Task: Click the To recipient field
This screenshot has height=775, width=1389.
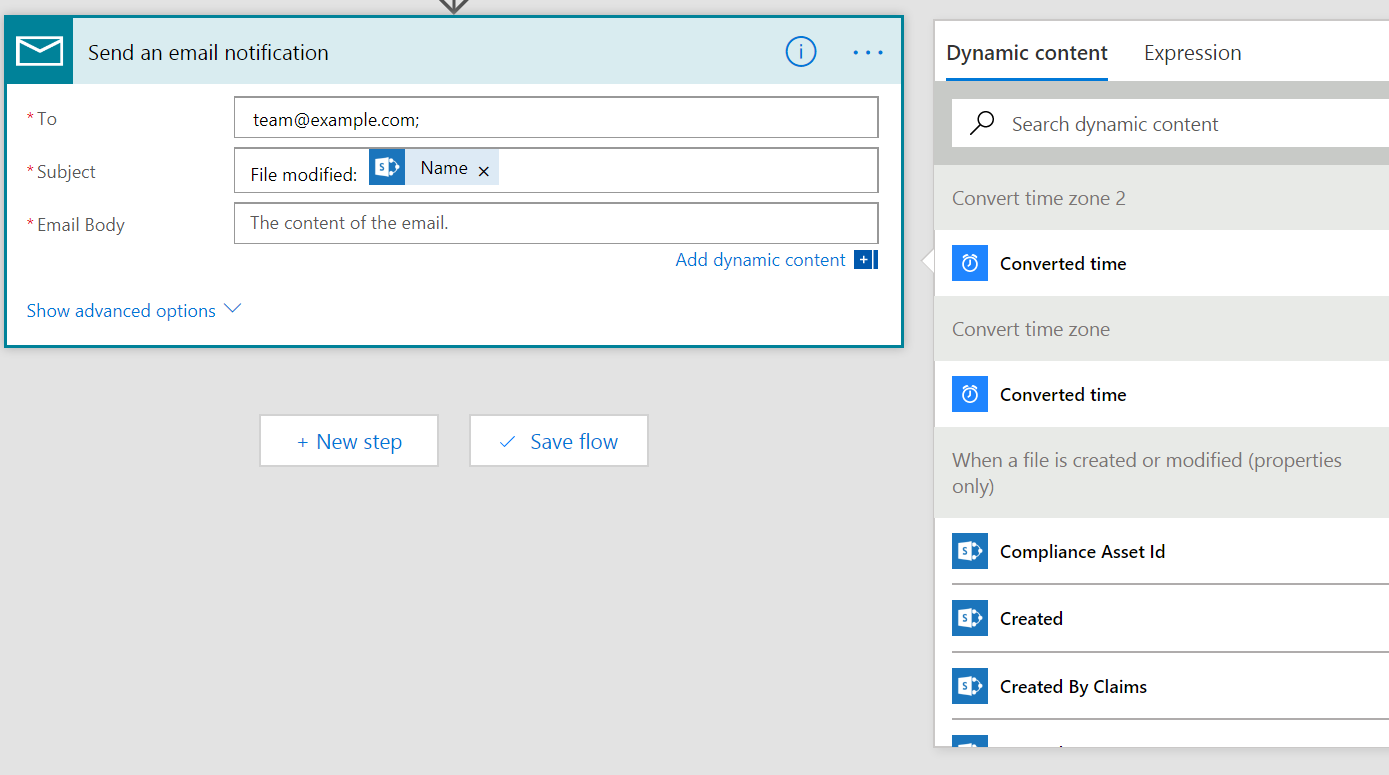Action: [556, 118]
